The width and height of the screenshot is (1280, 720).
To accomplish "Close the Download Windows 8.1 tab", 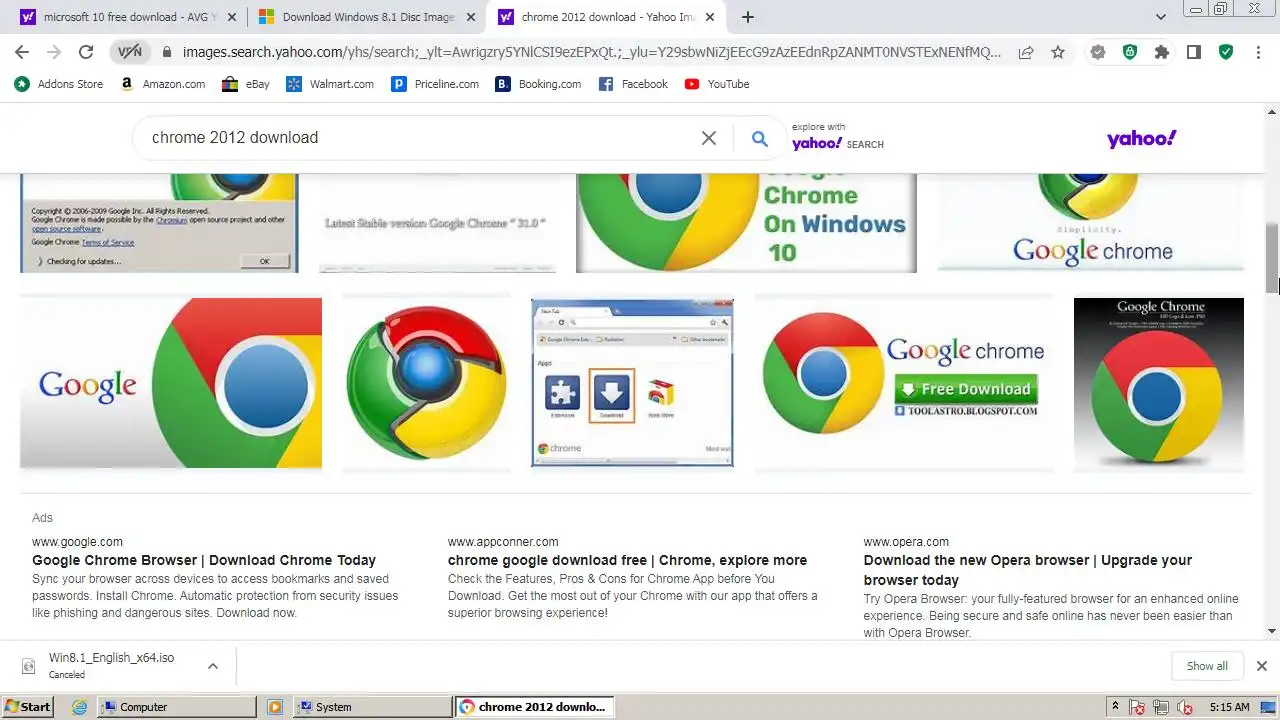I will pos(471,17).
